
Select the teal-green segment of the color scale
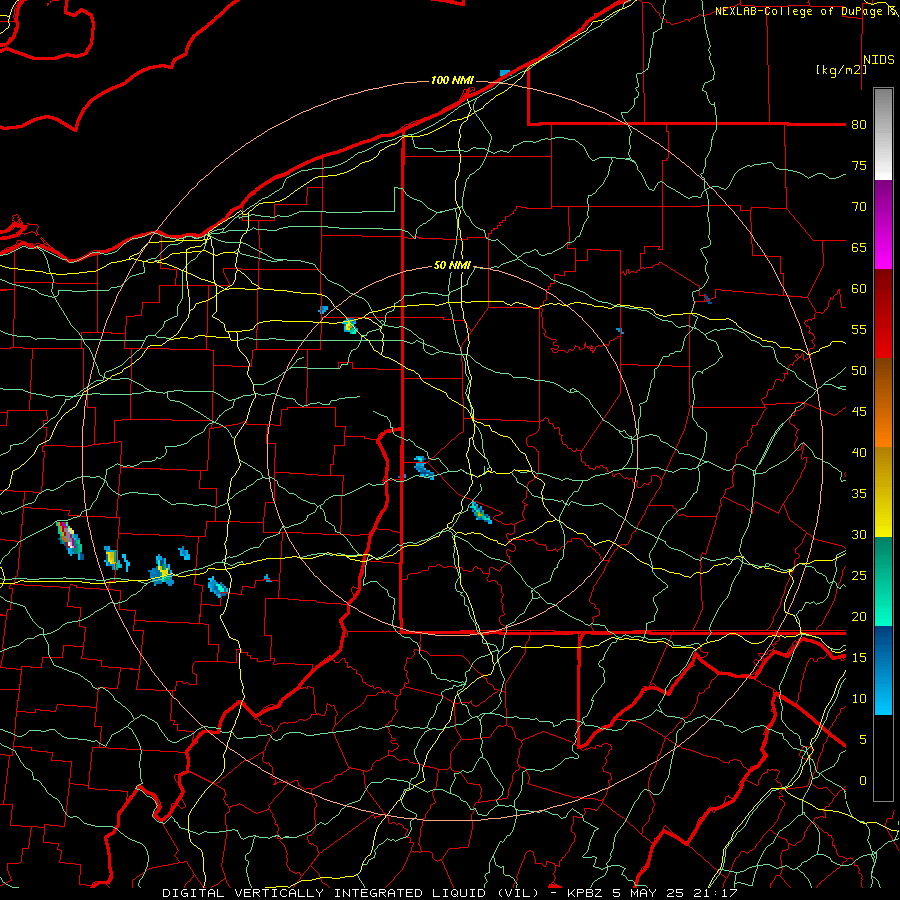coord(883,581)
